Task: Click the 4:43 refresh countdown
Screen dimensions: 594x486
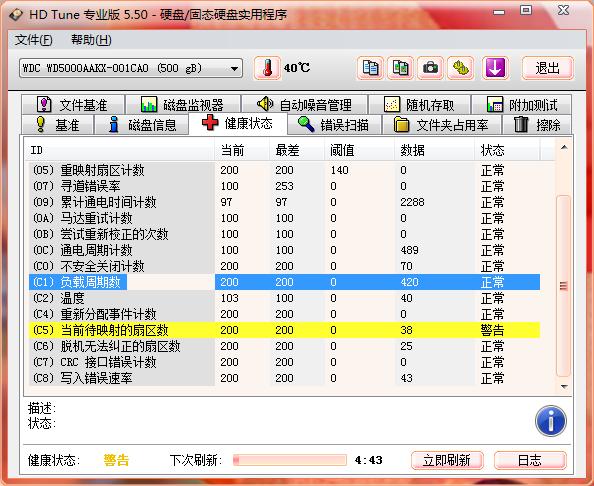Action: click(369, 460)
